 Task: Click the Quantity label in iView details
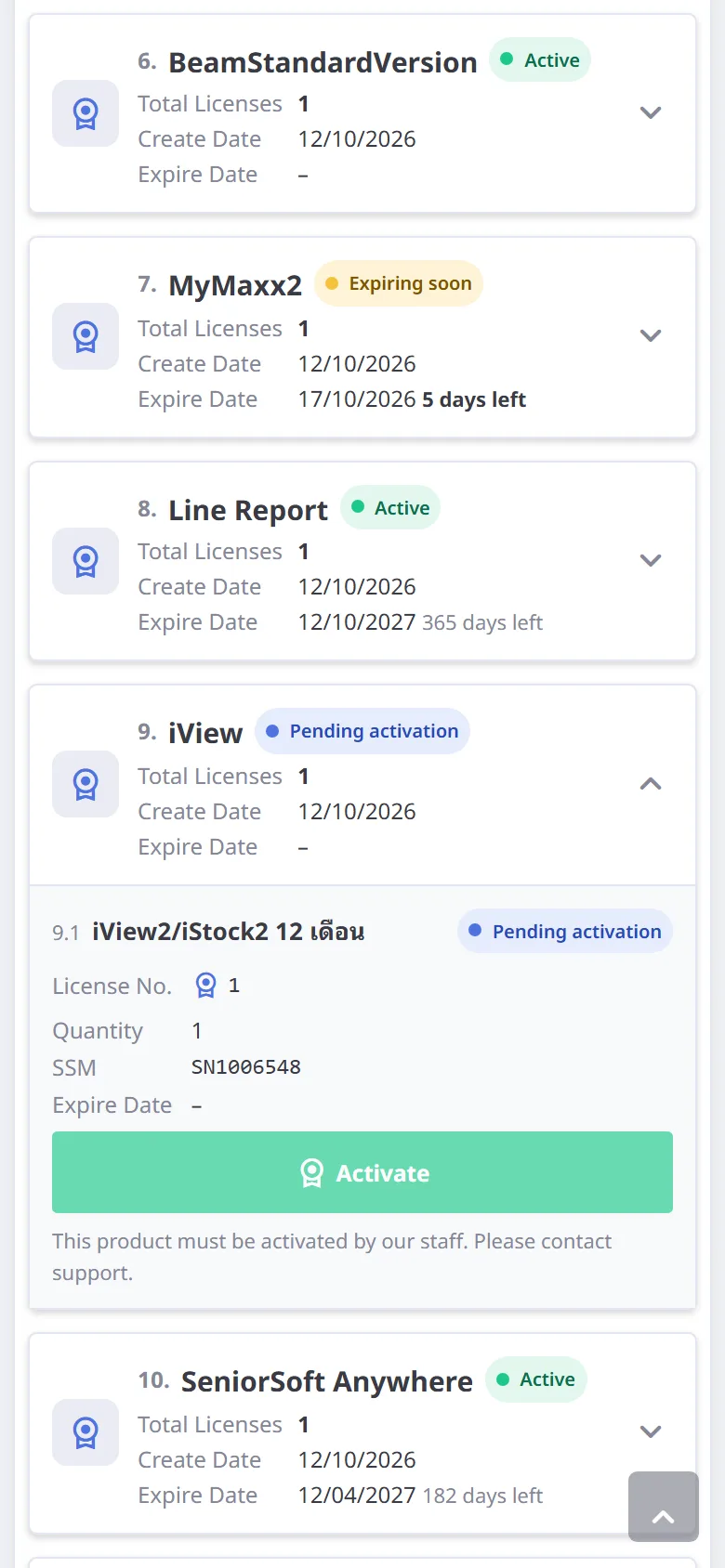pos(98,1031)
